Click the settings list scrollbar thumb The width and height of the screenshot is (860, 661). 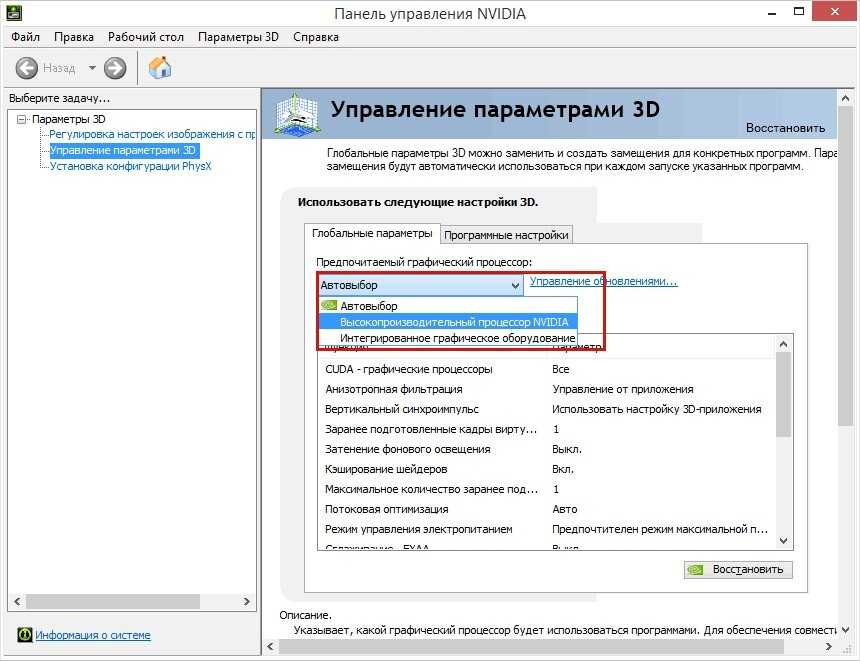coord(783,394)
